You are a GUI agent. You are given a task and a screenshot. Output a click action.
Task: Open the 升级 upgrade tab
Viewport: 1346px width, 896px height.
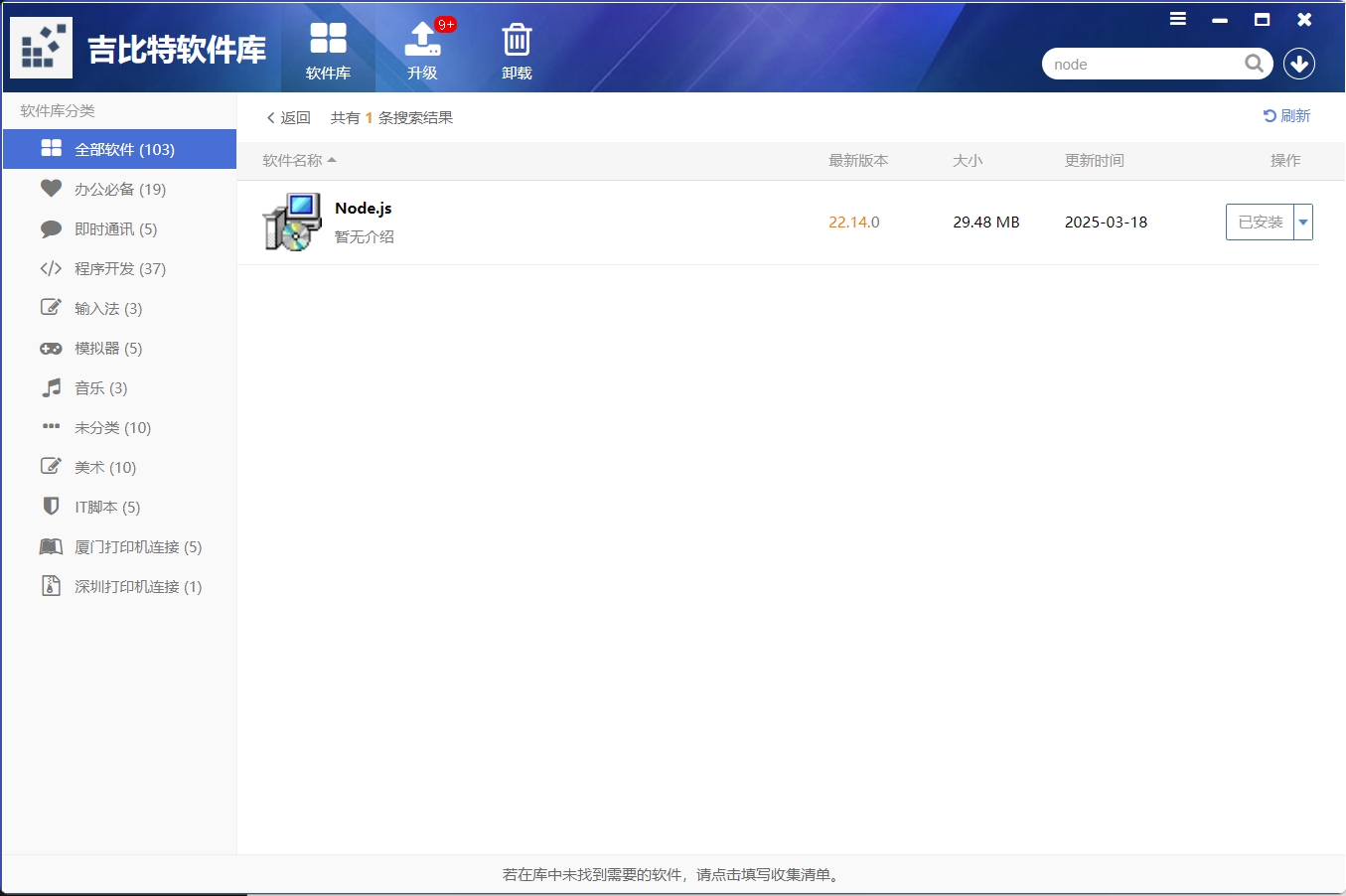tap(422, 51)
